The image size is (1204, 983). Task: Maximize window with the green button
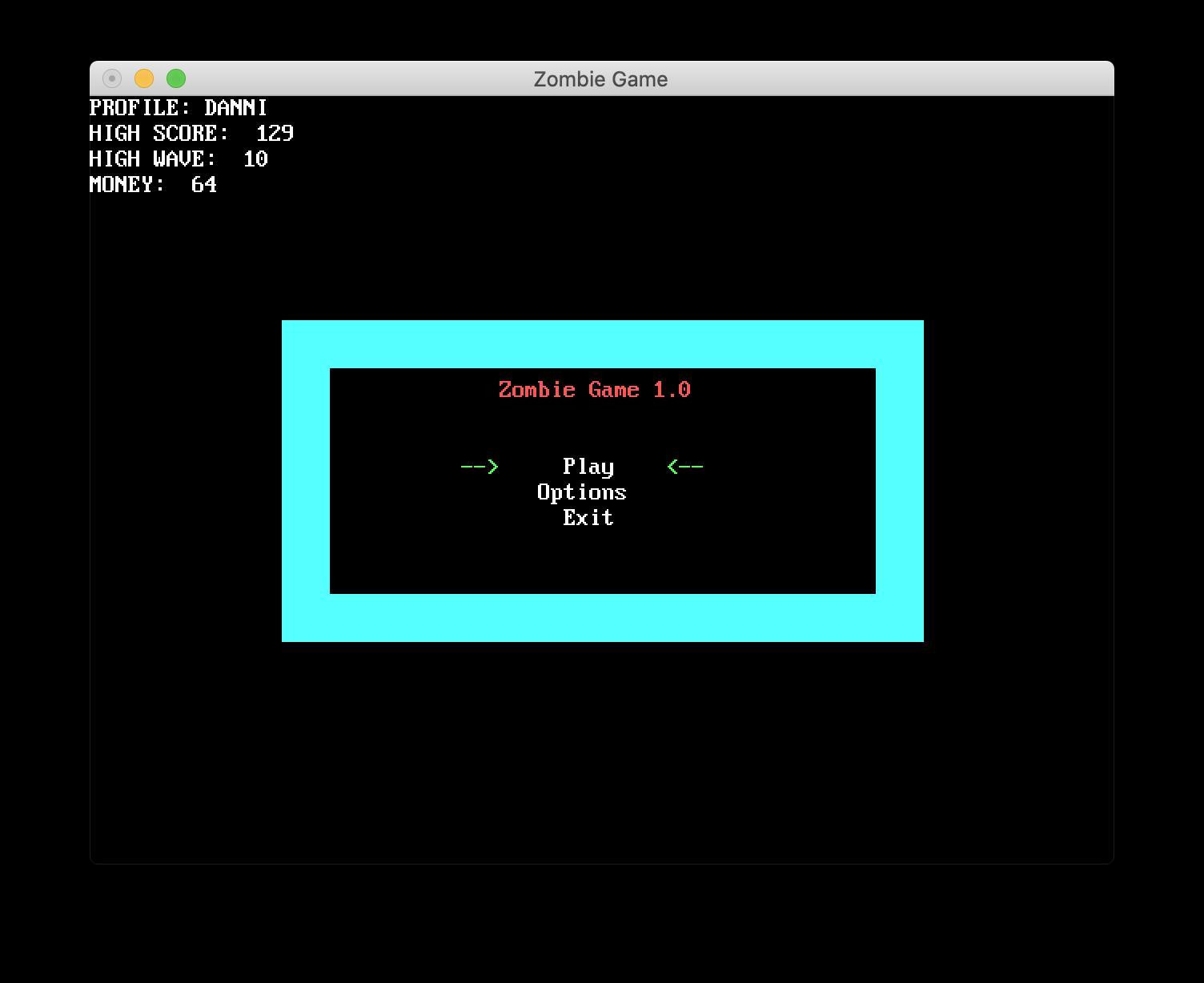(x=176, y=78)
